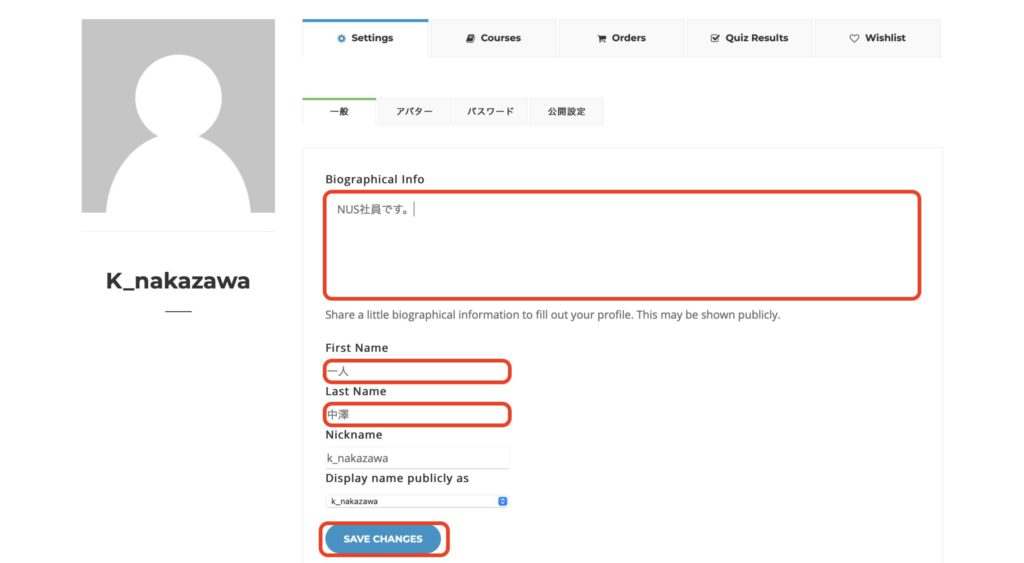Click the Orders cart icon
Screen dimensions: 1024x563
point(601,39)
